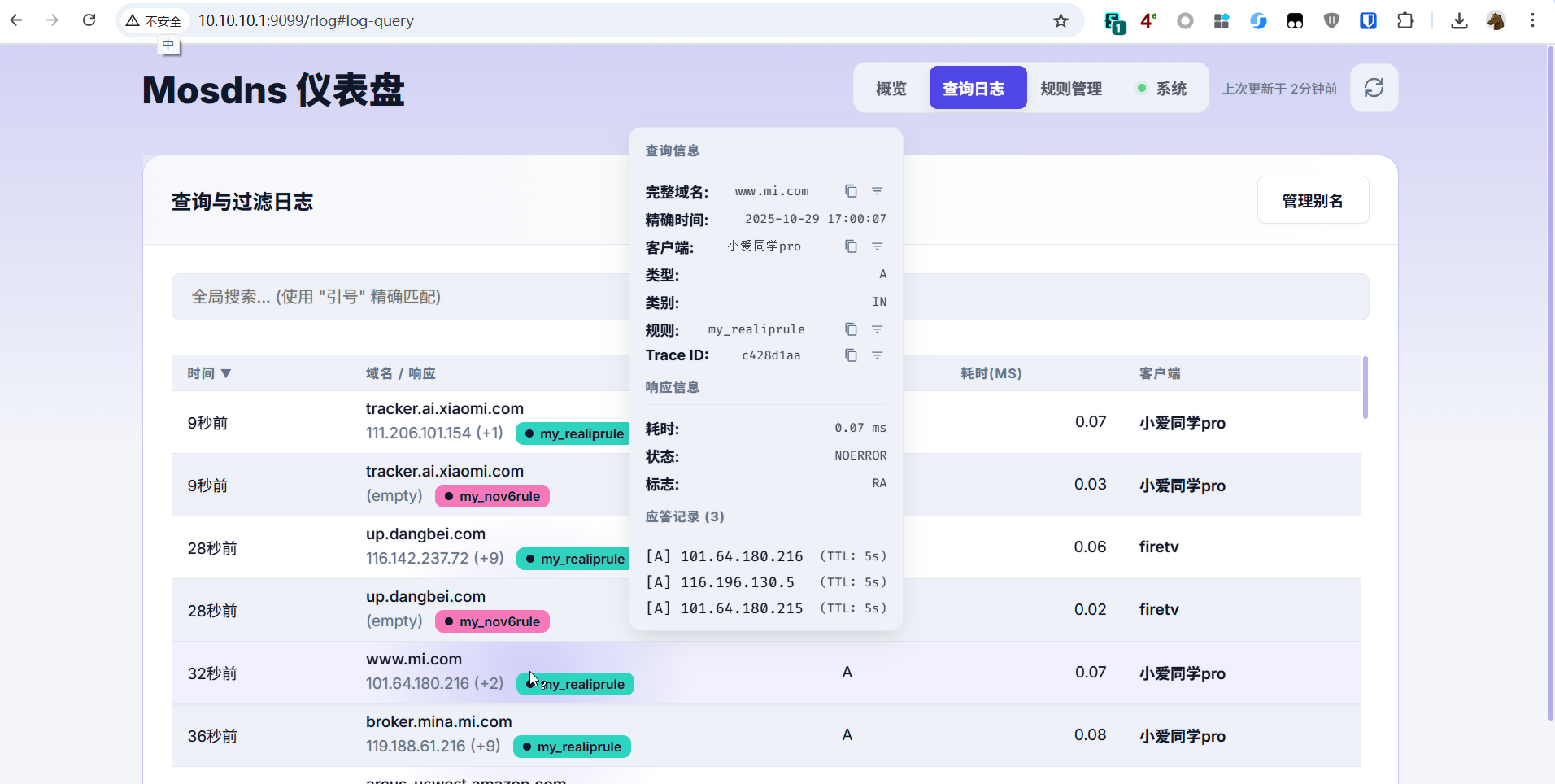Click the 管理别名 button
1555x784 pixels.
click(1312, 200)
